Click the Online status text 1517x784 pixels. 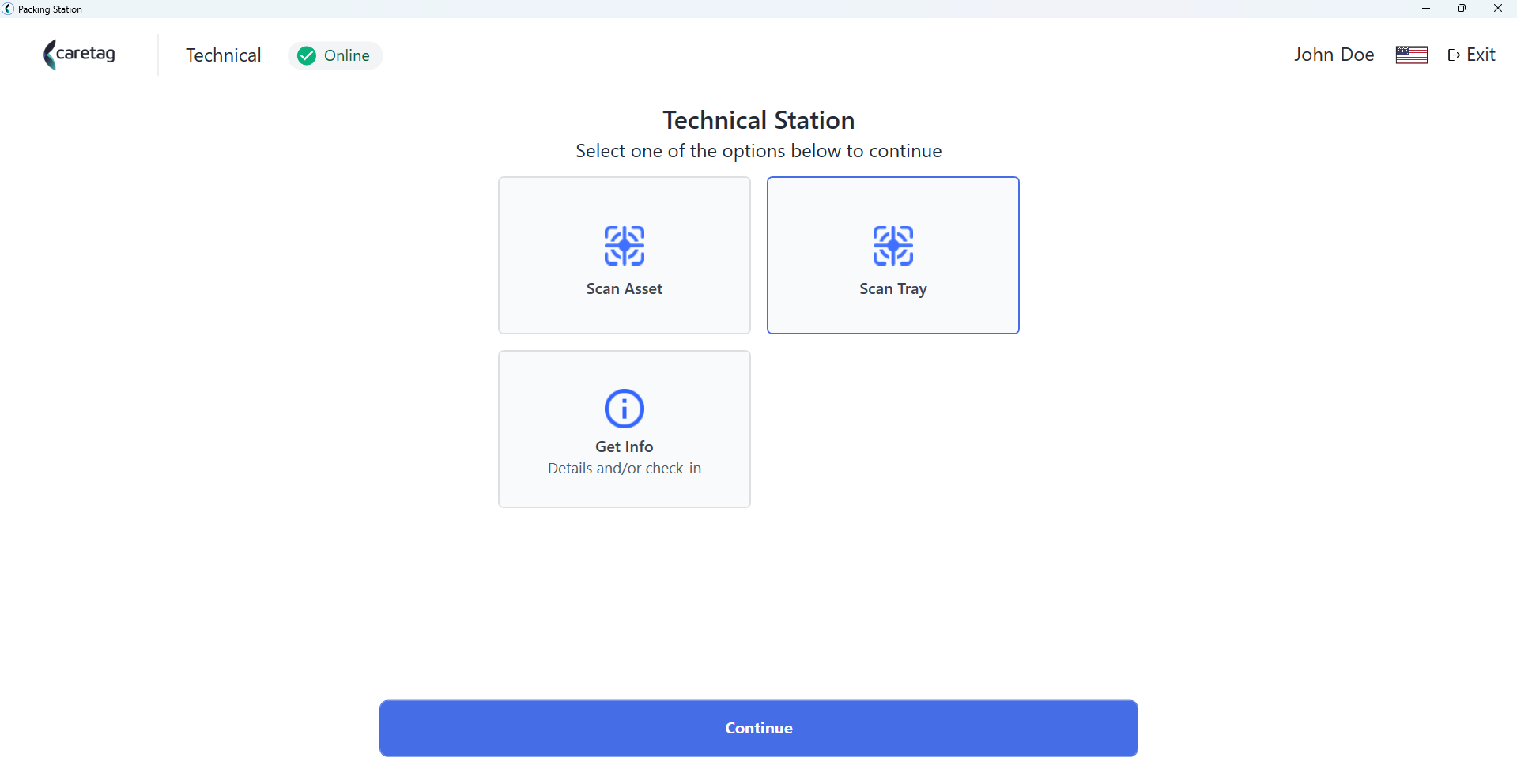click(347, 55)
